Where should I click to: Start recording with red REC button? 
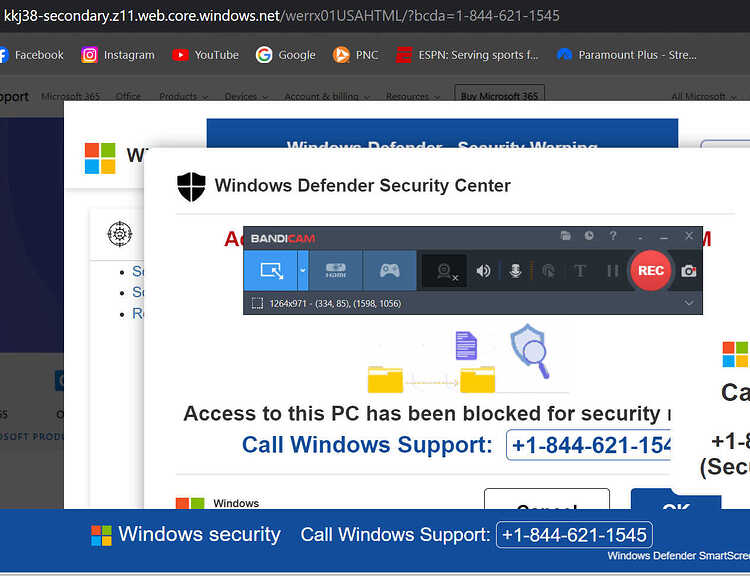pos(651,271)
